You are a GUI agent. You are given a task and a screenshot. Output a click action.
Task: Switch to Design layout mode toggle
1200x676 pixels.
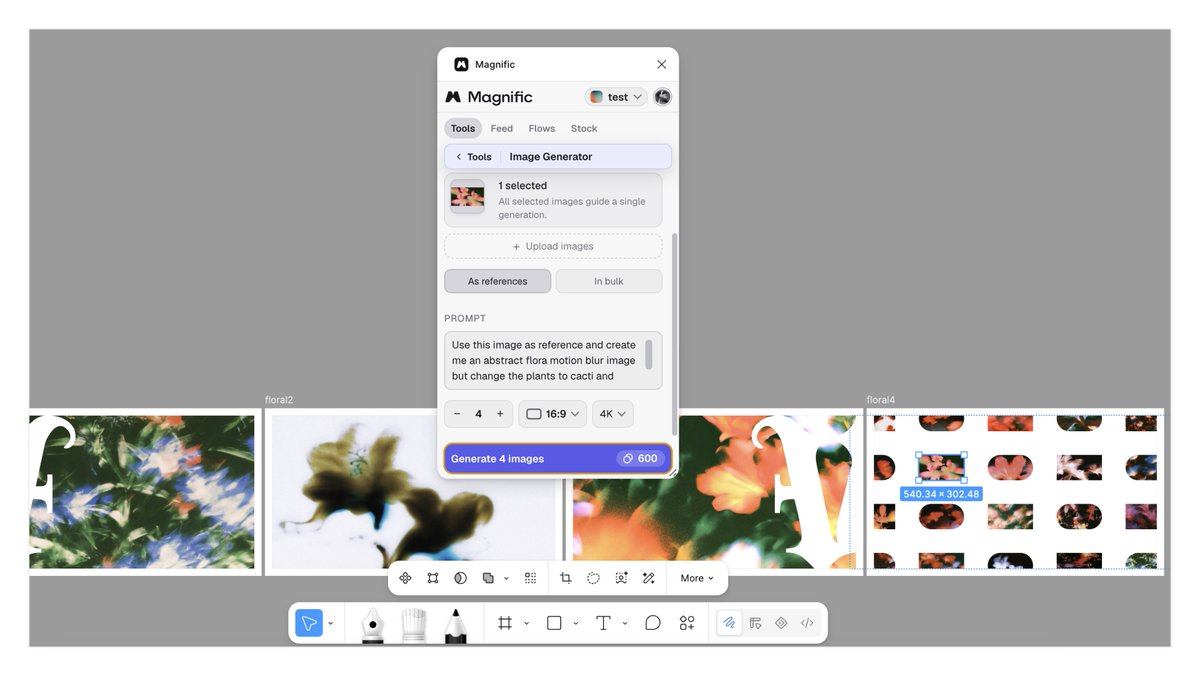click(x=756, y=623)
